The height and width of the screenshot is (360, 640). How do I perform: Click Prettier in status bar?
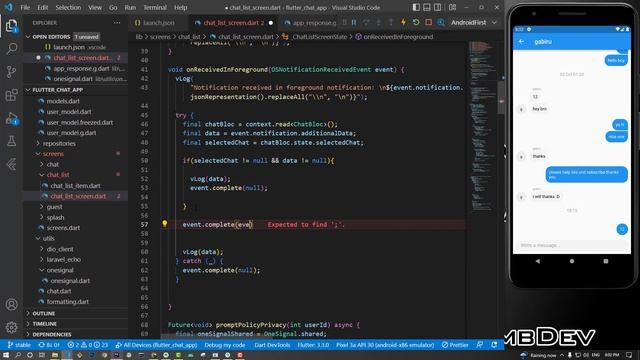[455, 345]
